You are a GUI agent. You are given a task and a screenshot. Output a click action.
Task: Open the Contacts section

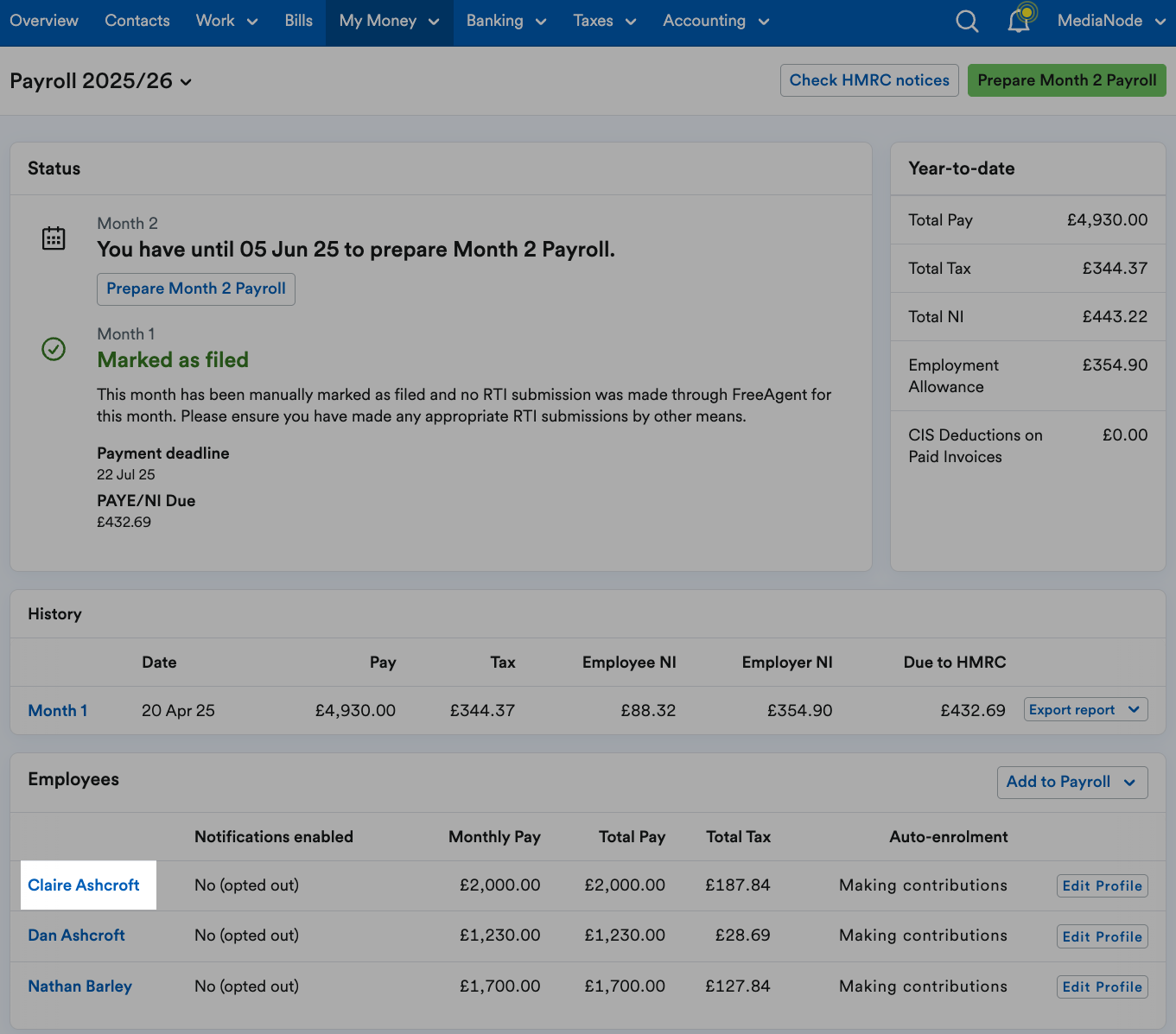137,21
